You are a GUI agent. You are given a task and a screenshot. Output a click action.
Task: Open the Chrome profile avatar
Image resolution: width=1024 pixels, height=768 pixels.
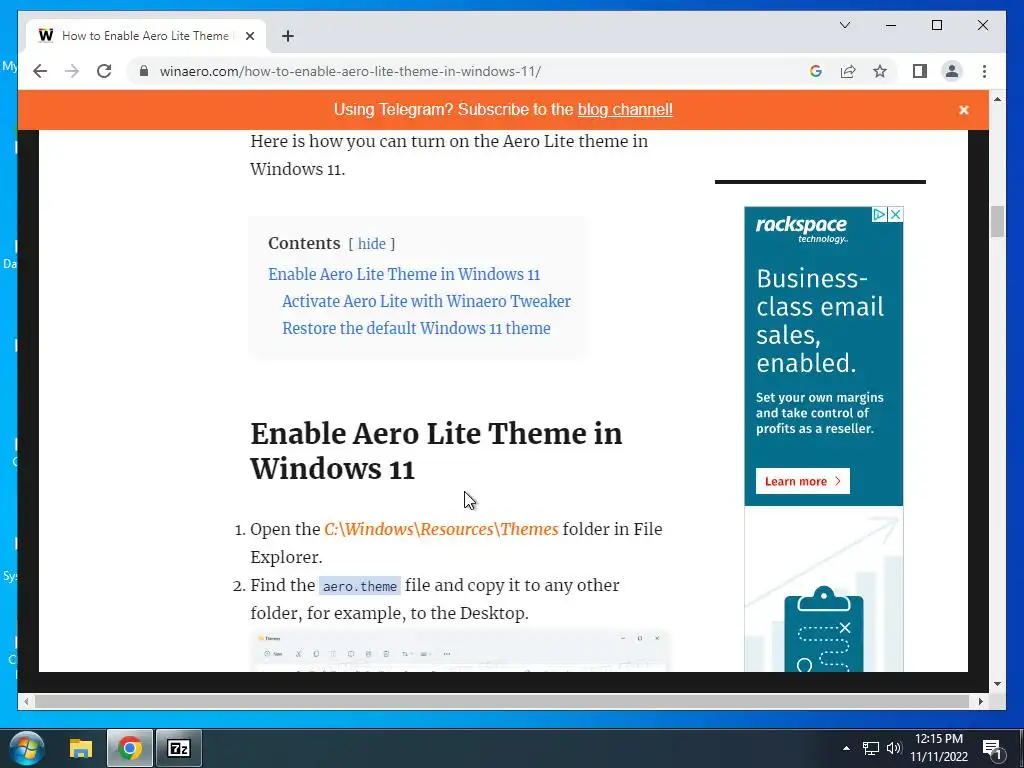click(x=952, y=71)
